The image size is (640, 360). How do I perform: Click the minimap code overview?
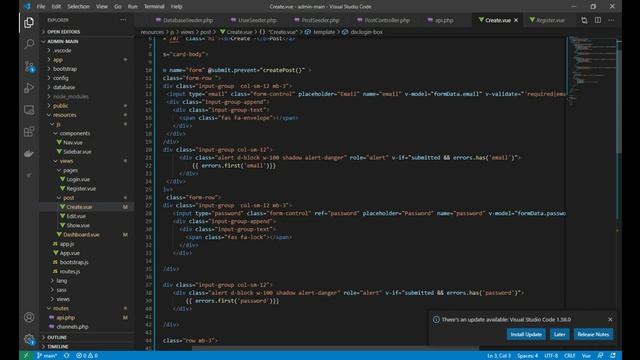tap(592, 71)
